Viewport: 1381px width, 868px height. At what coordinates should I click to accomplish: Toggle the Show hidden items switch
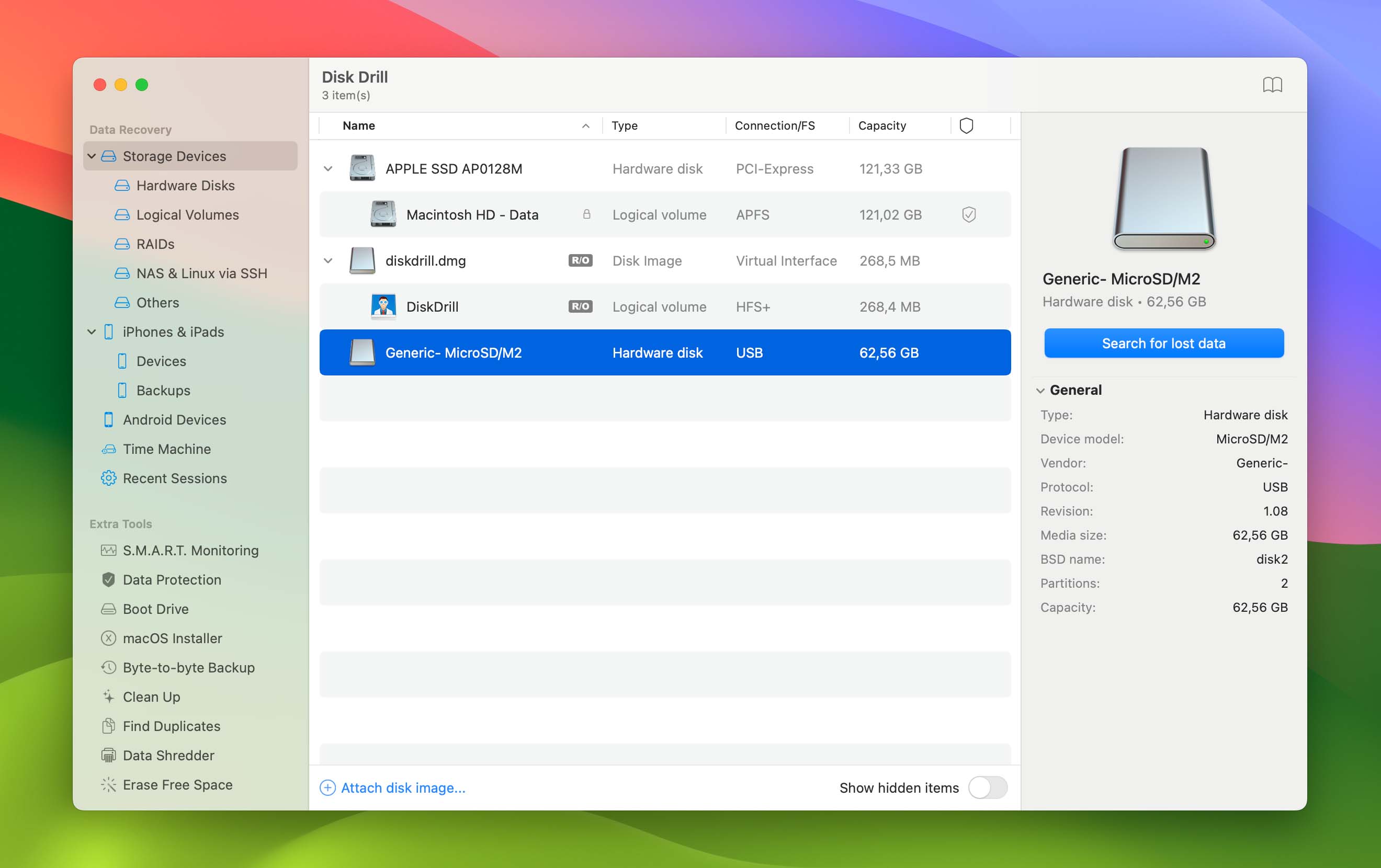(x=988, y=787)
